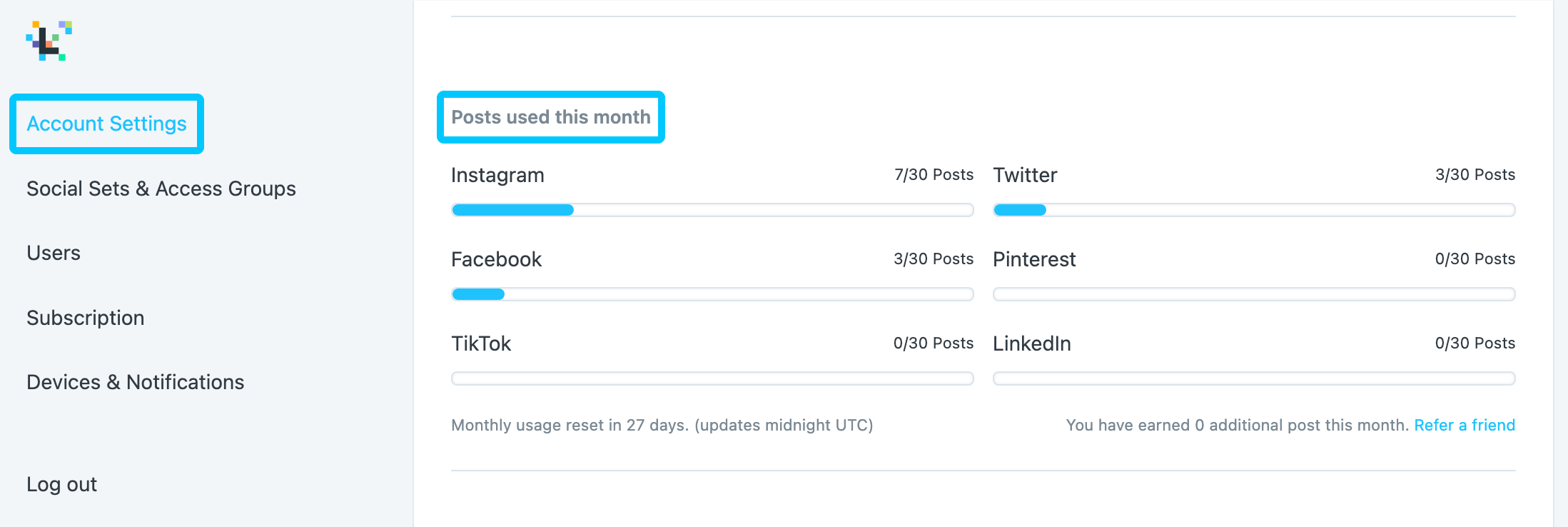The width and height of the screenshot is (1568, 527).
Task: Open Devices & Notifications settings
Action: coord(136,382)
